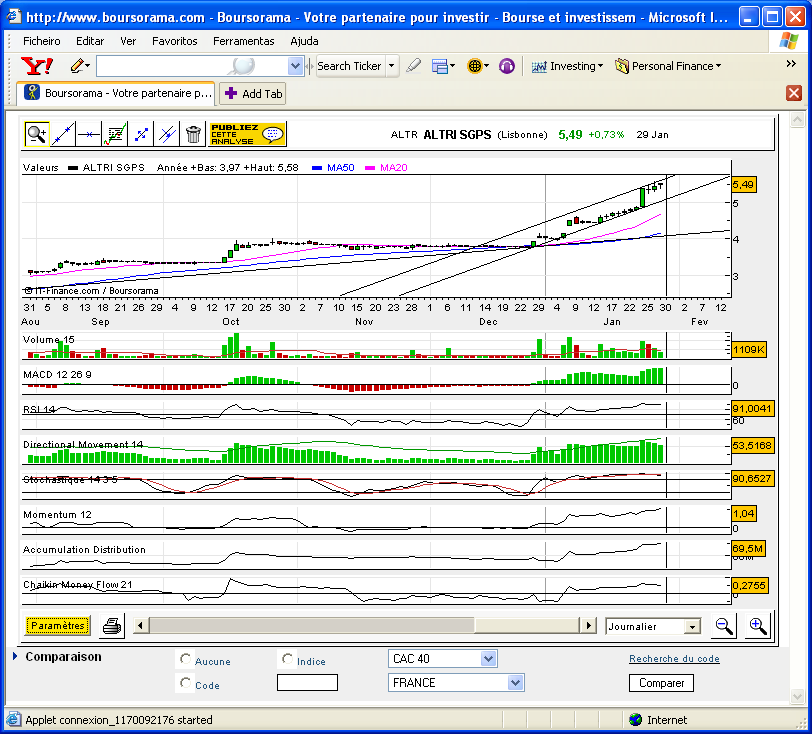Open the CAC 40 index dropdown

[442, 659]
